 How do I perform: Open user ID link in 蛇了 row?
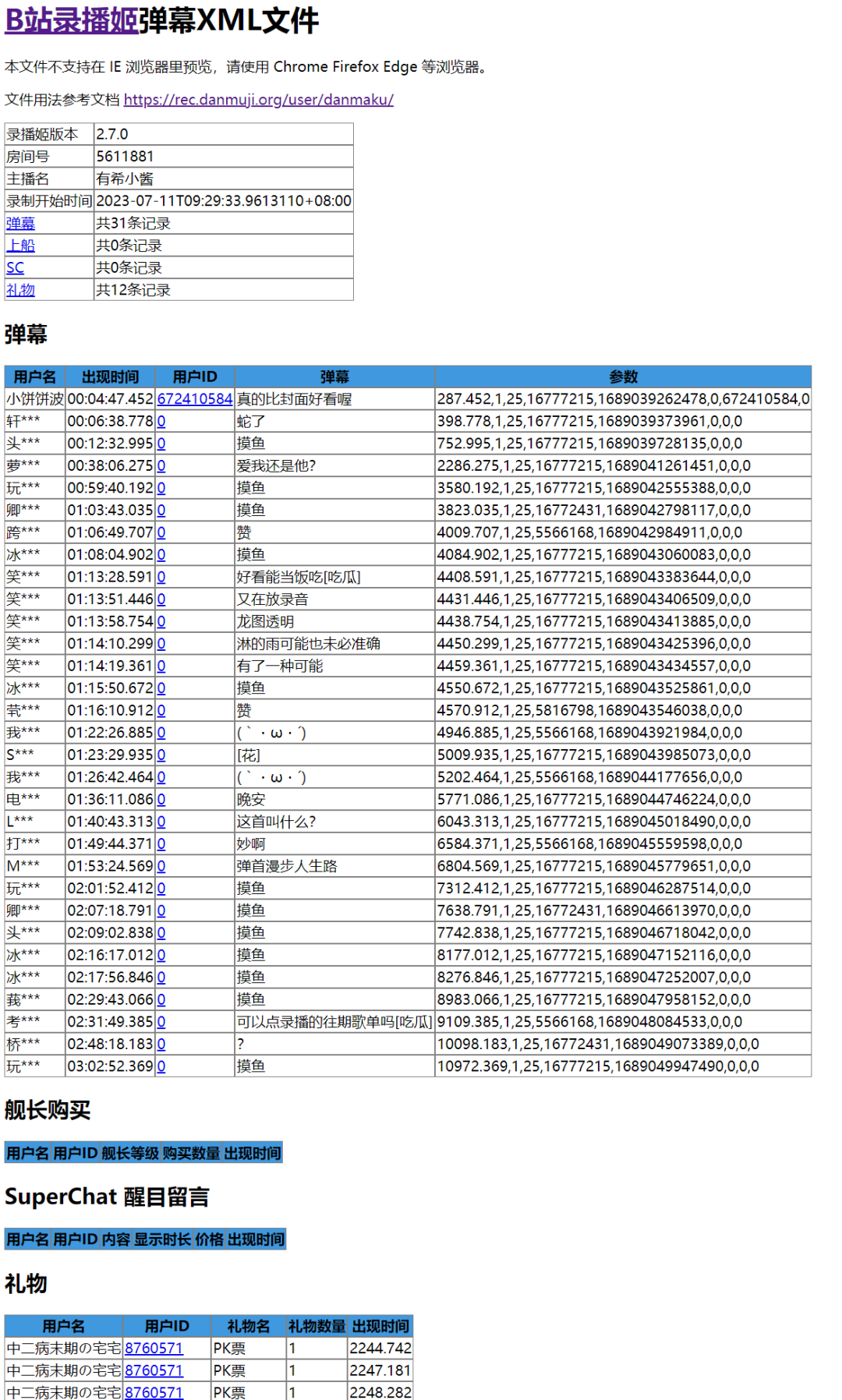(161, 421)
